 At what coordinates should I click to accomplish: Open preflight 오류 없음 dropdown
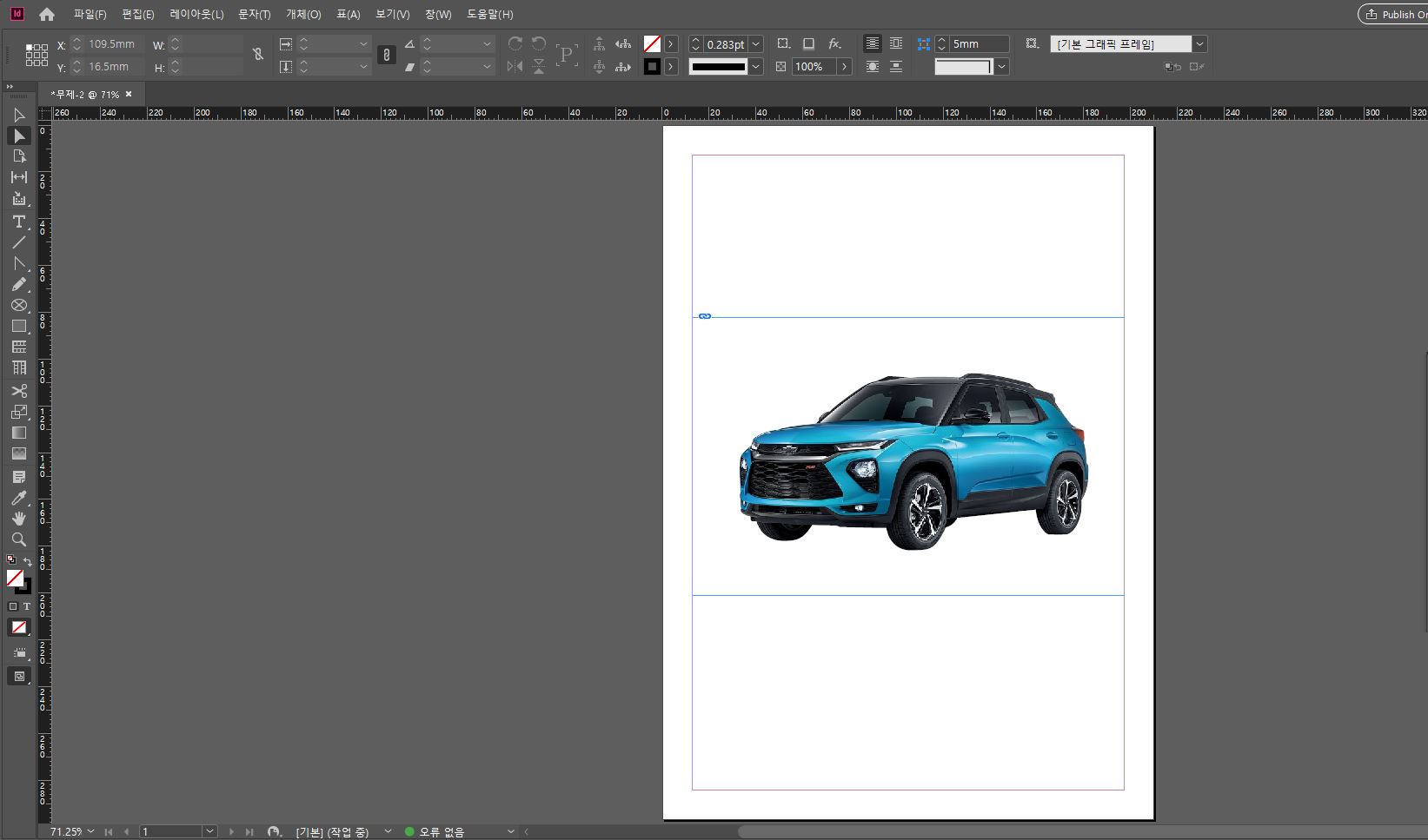click(510, 831)
